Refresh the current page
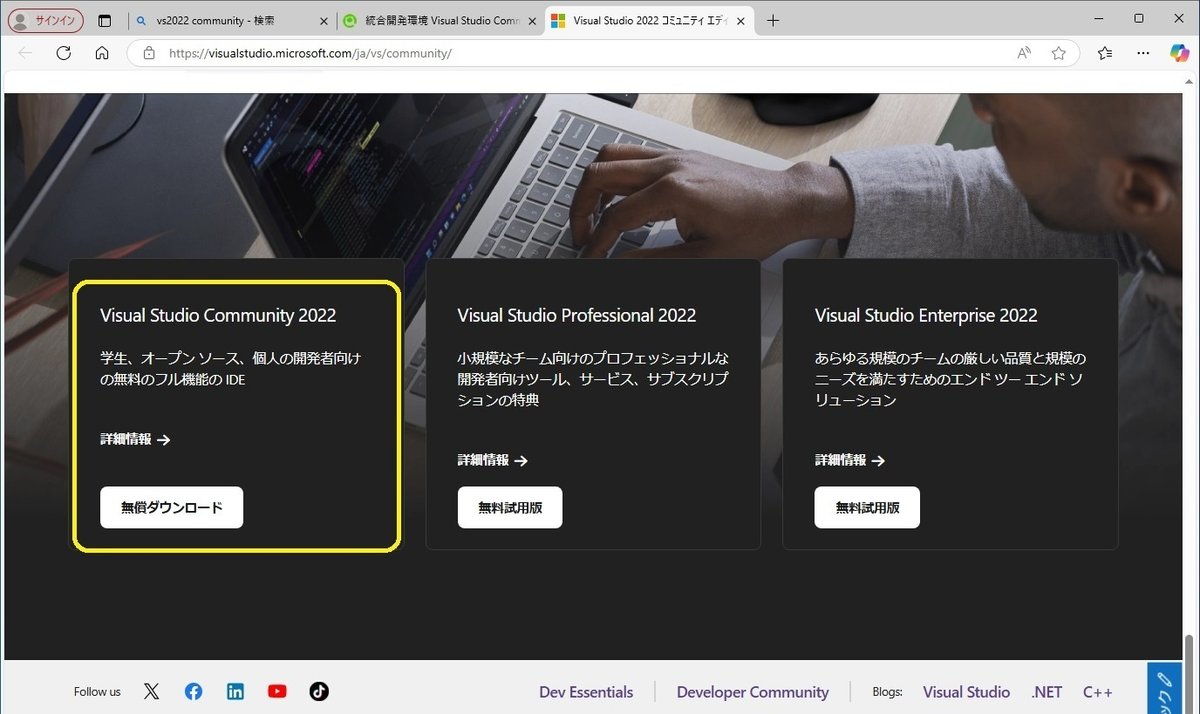Viewport: 1200px width, 714px height. pyautogui.click(x=63, y=52)
